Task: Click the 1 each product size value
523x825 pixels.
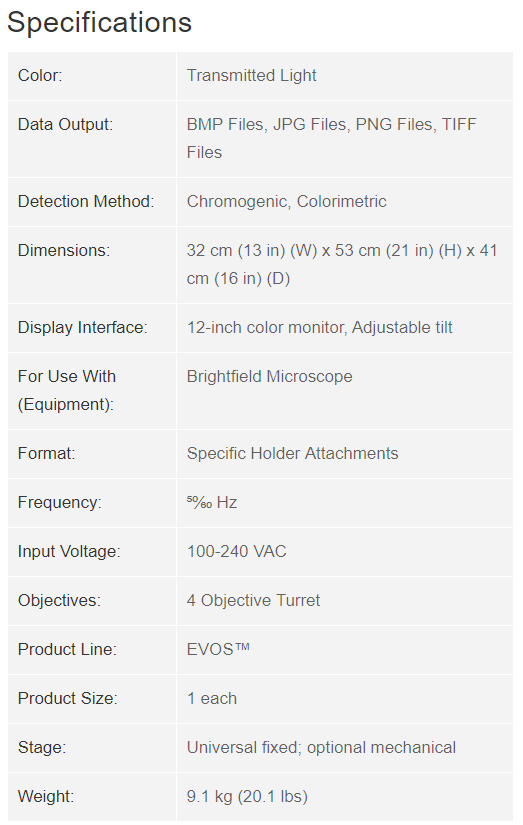Action: pyautogui.click(x=212, y=698)
